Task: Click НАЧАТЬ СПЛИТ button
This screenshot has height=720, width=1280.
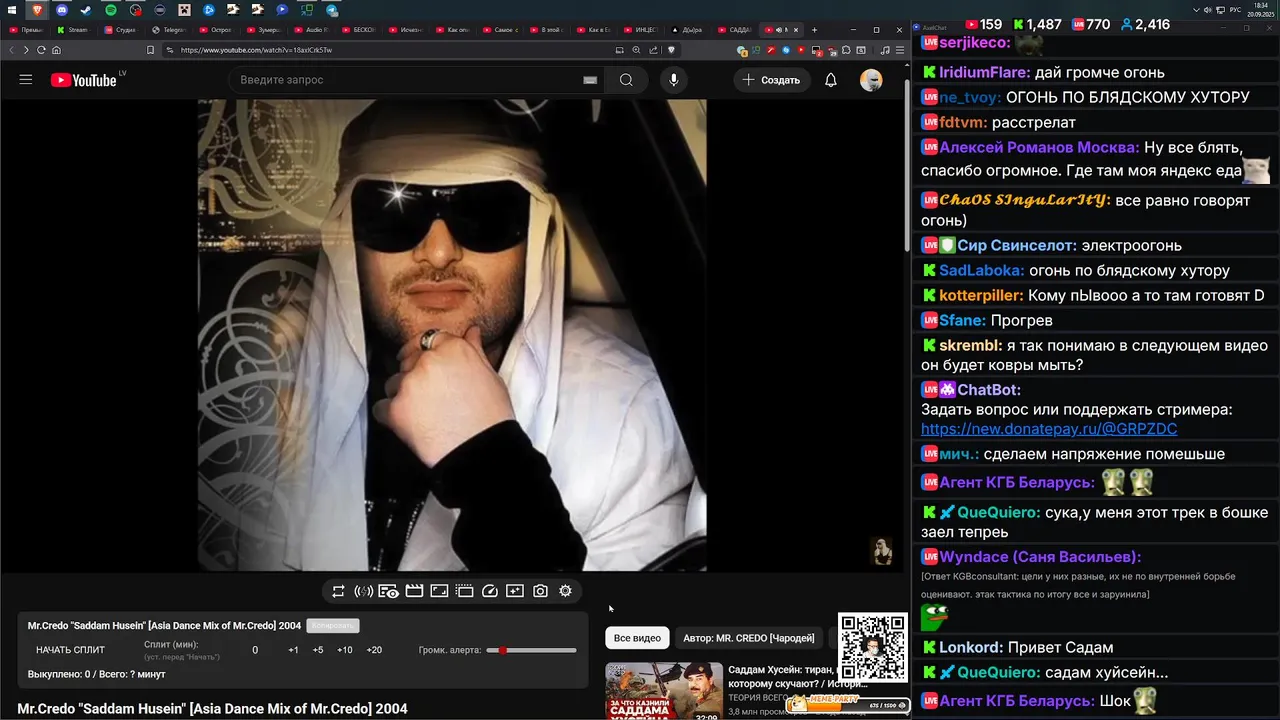Action: point(70,650)
